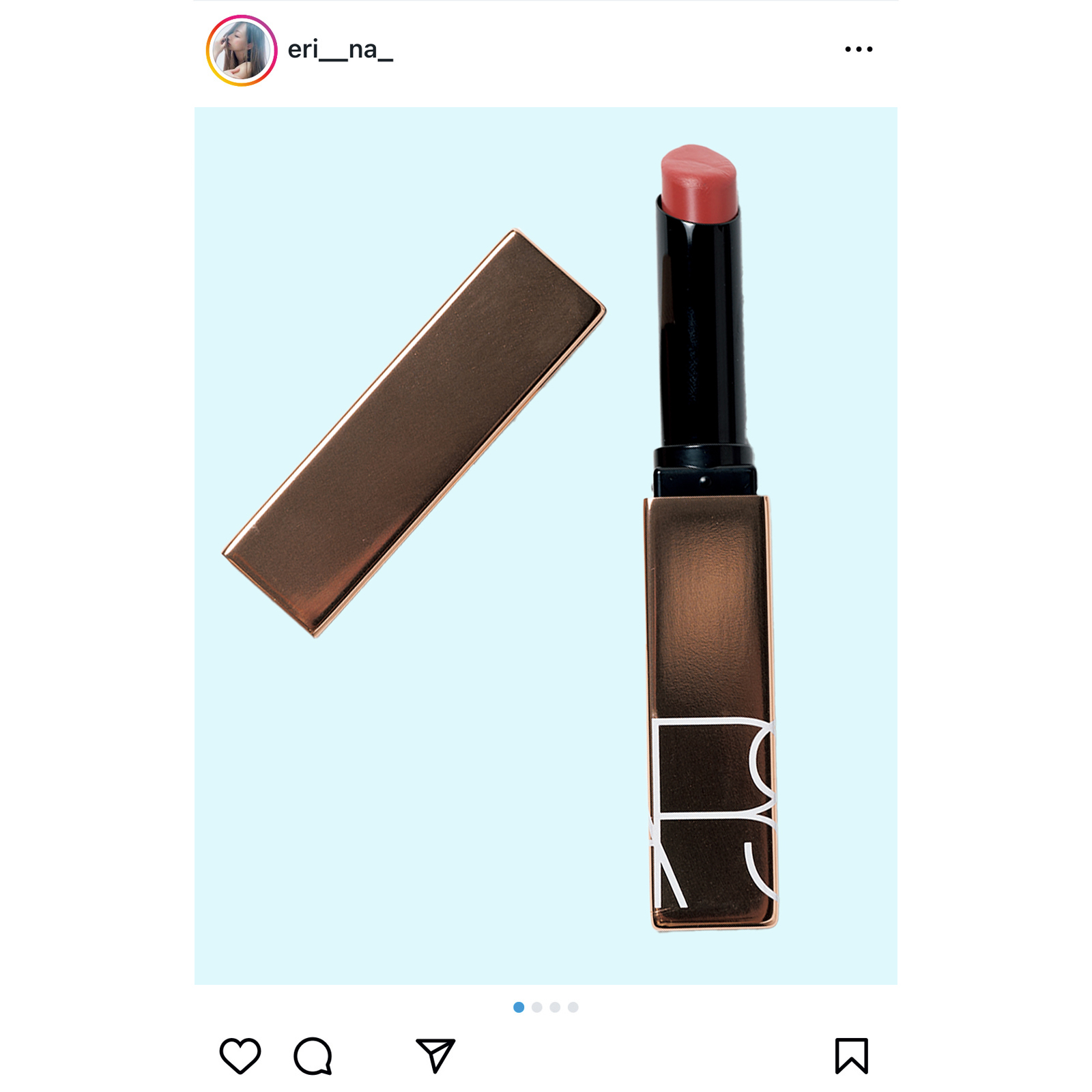Click the NARS logo on lipstick case
Image resolution: width=1092 pixels, height=1092 pixels.
click(713, 812)
